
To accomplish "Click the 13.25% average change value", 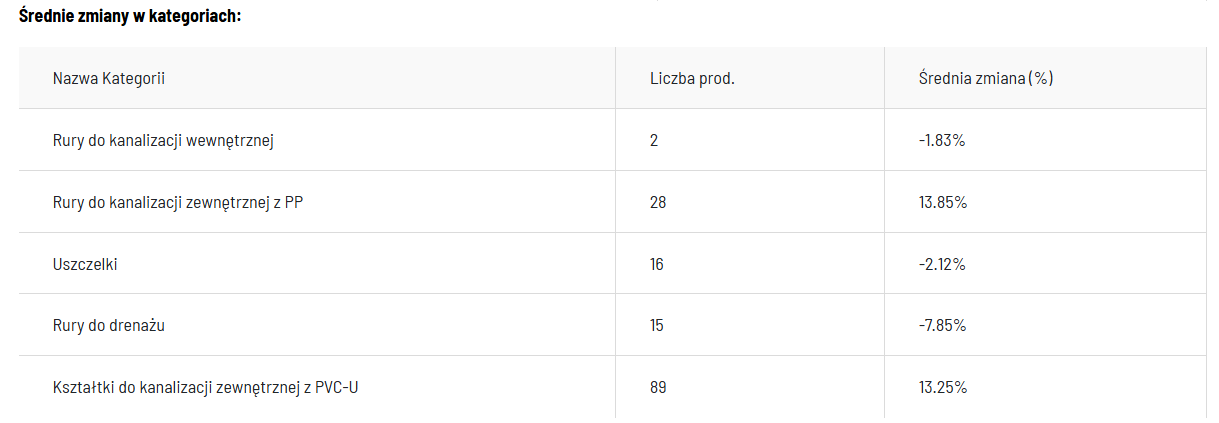I will click(x=942, y=387).
